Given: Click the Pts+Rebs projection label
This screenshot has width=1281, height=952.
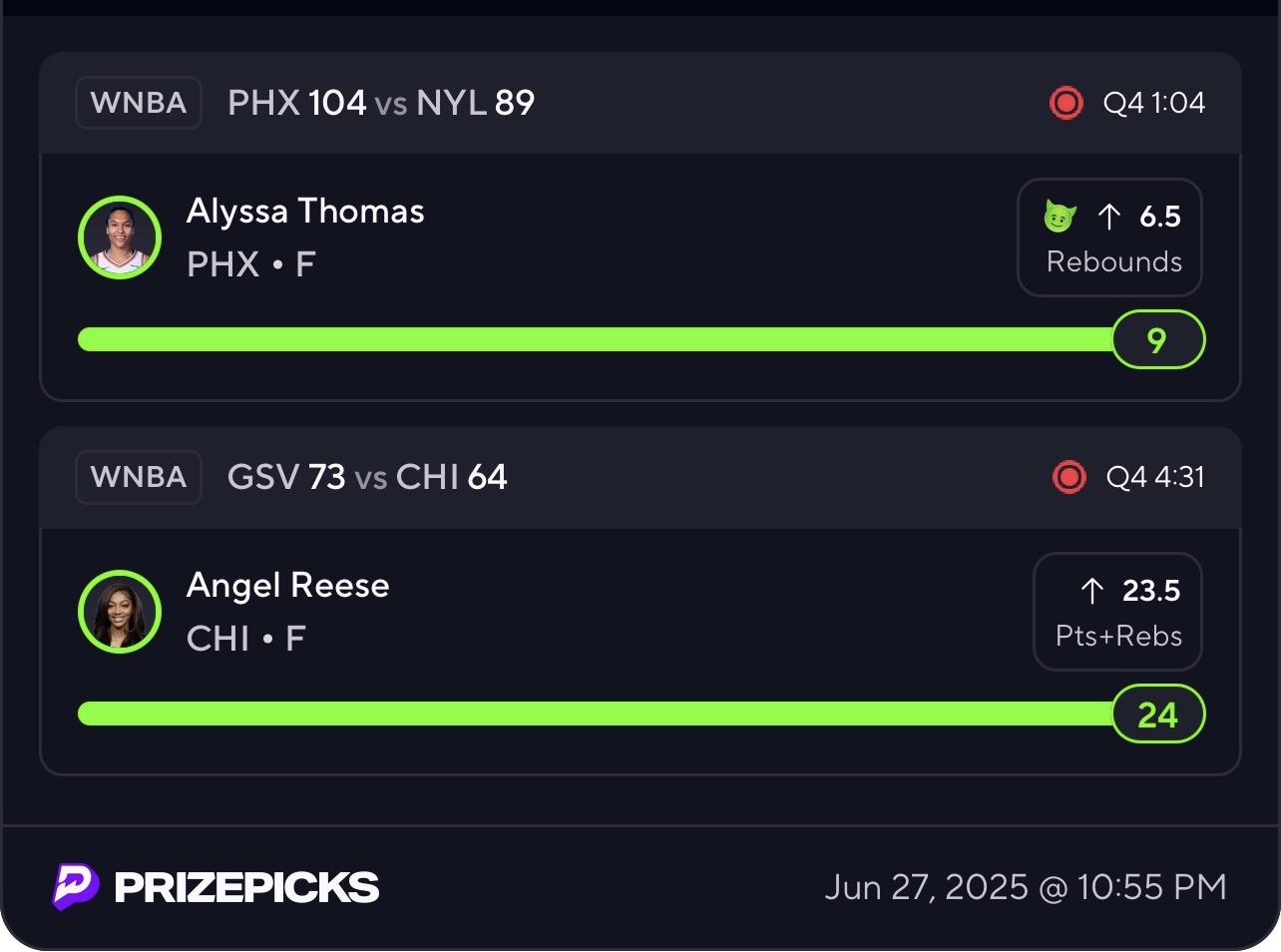Looking at the screenshot, I should point(1118,636).
